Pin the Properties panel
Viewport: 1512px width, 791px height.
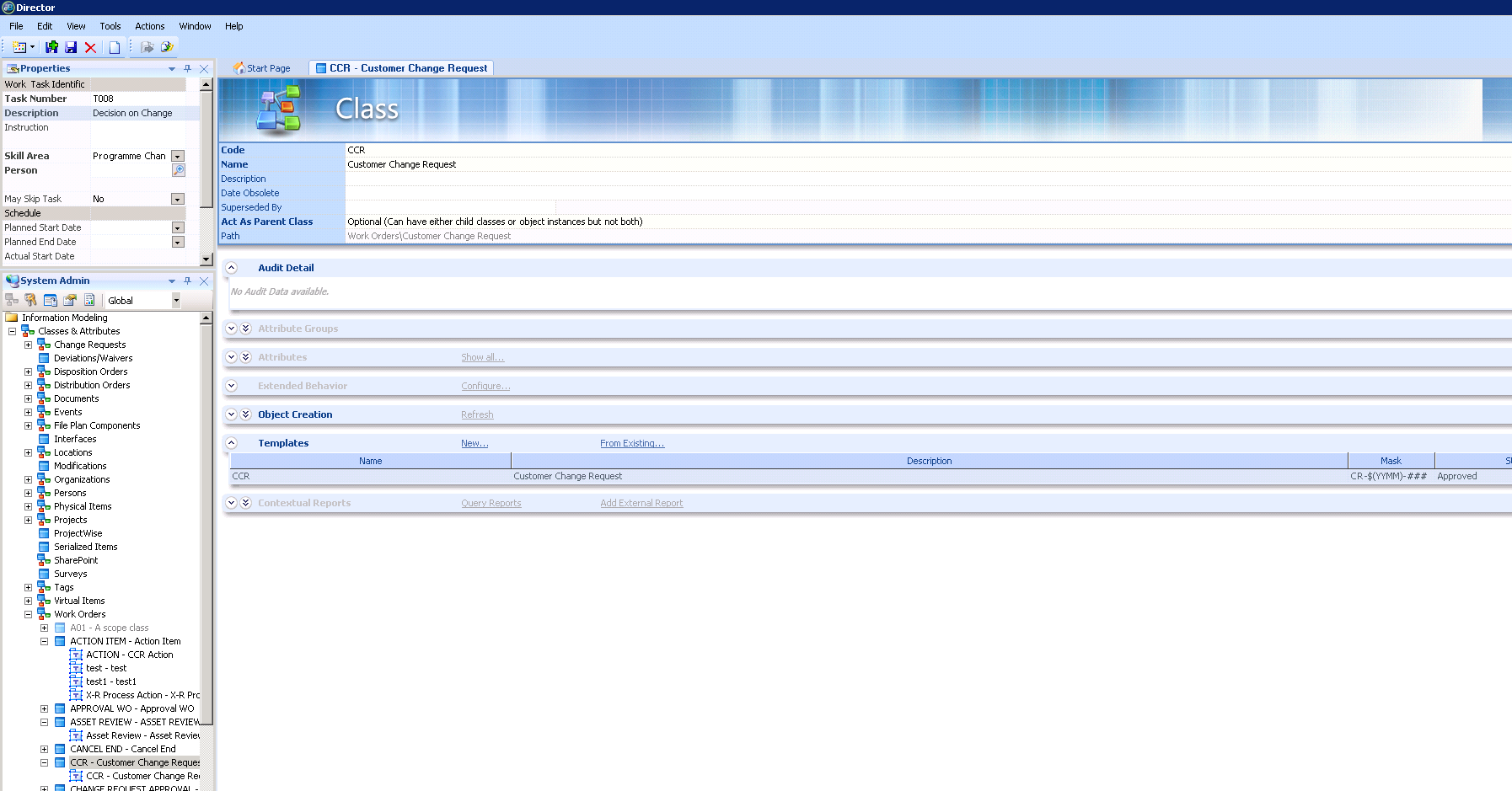point(187,68)
